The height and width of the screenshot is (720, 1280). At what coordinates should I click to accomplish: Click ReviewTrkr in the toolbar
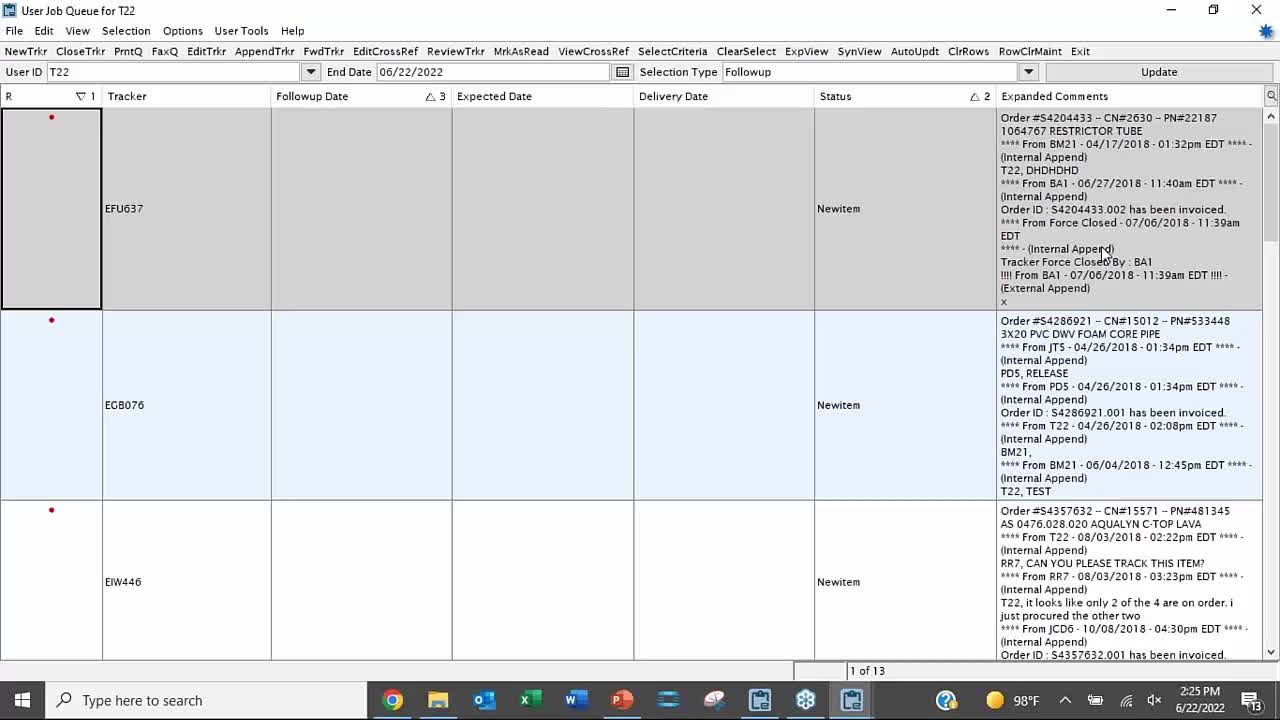coord(456,51)
